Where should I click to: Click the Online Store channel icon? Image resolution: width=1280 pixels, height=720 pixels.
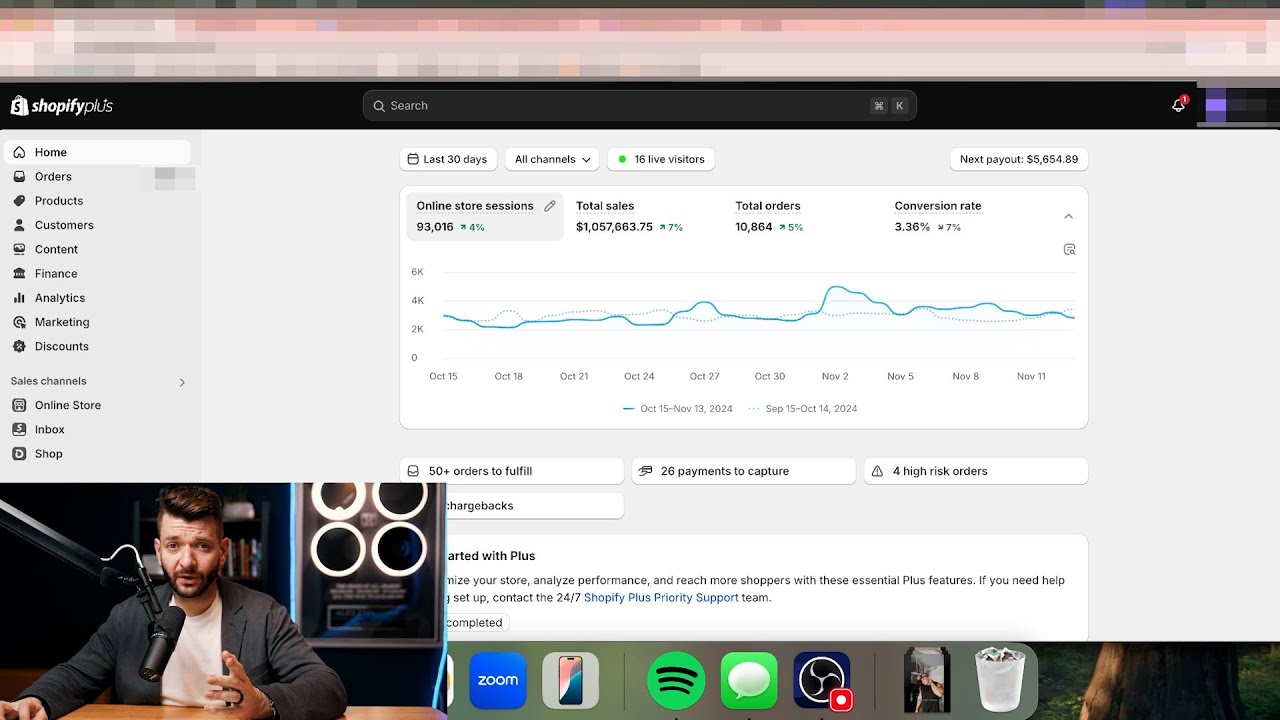(x=19, y=405)
